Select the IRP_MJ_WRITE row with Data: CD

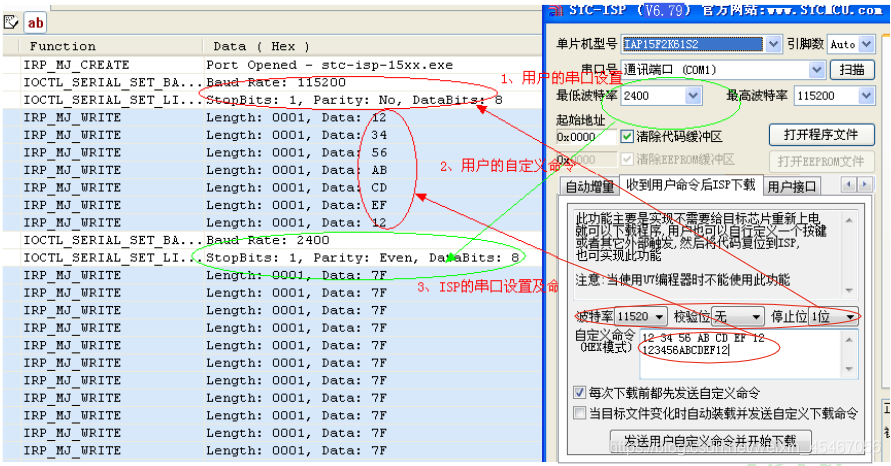(273, 188)
